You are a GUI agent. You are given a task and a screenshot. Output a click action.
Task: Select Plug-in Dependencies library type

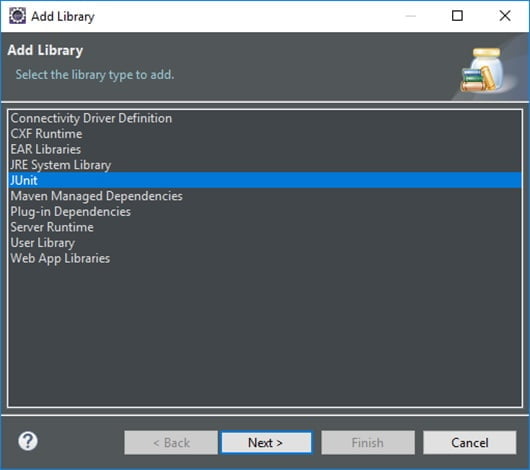click(265, 212)
